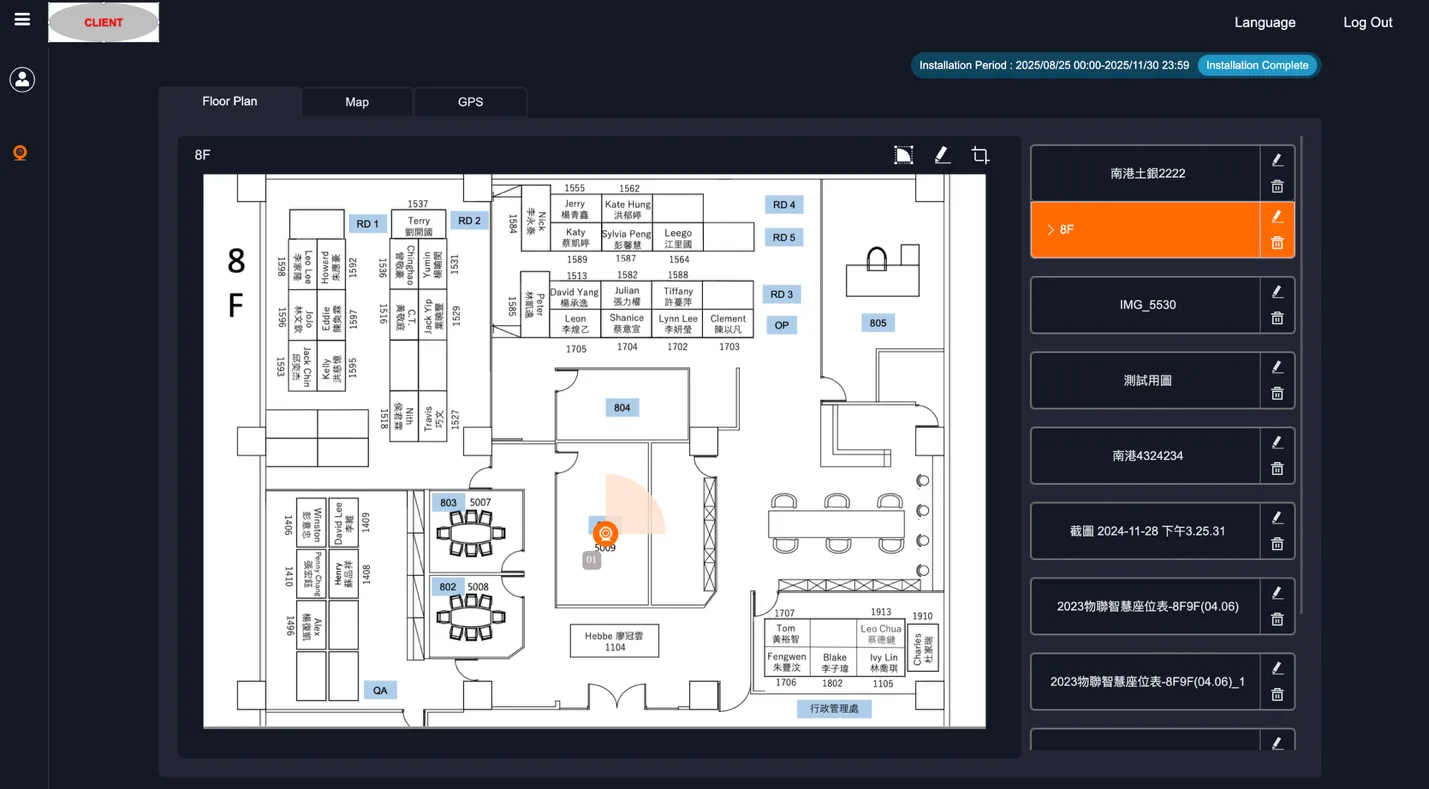Select the pencil annotation tool on the floor plan toolbar
The image size is (1429, 789).
941,154
